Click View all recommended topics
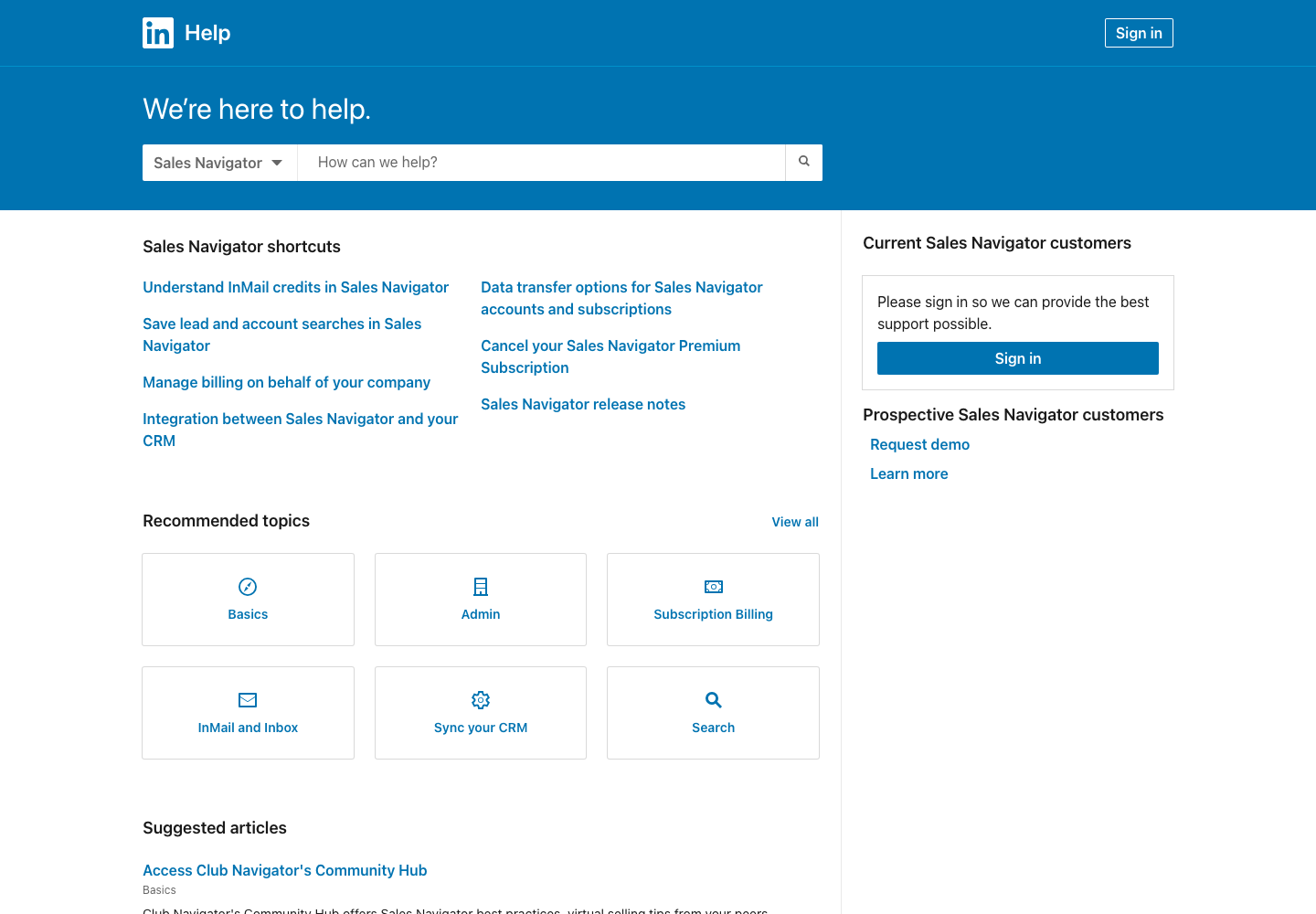1316x914 pixels. click(795, 522)
